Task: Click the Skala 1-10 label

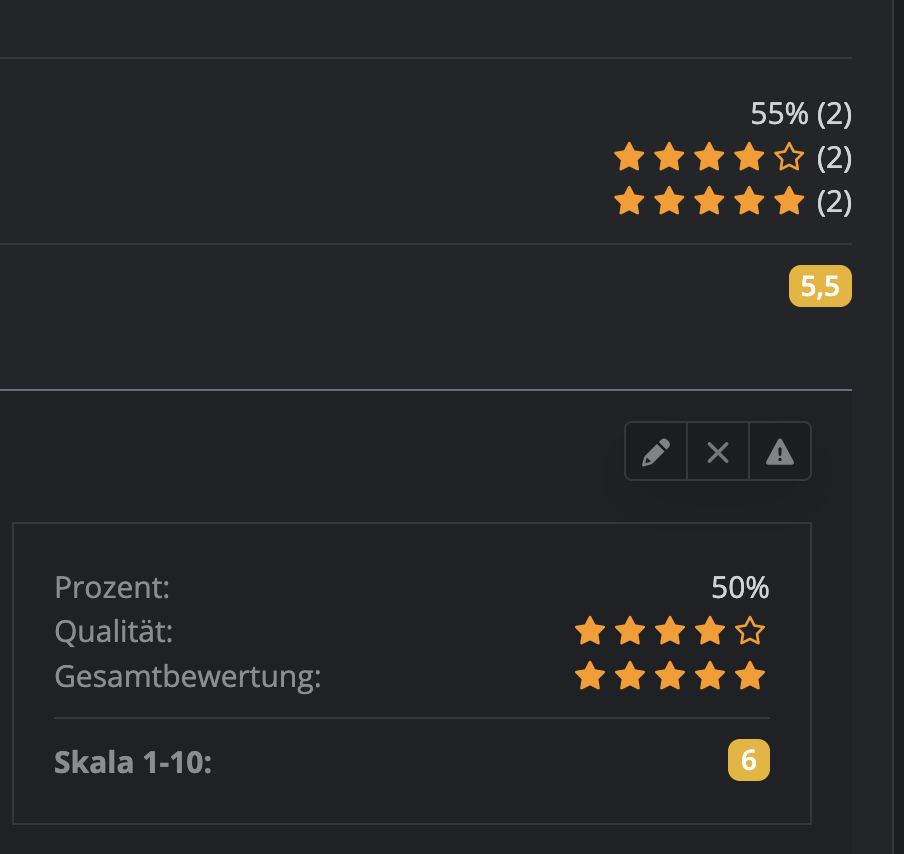Action: coord(133,762)
